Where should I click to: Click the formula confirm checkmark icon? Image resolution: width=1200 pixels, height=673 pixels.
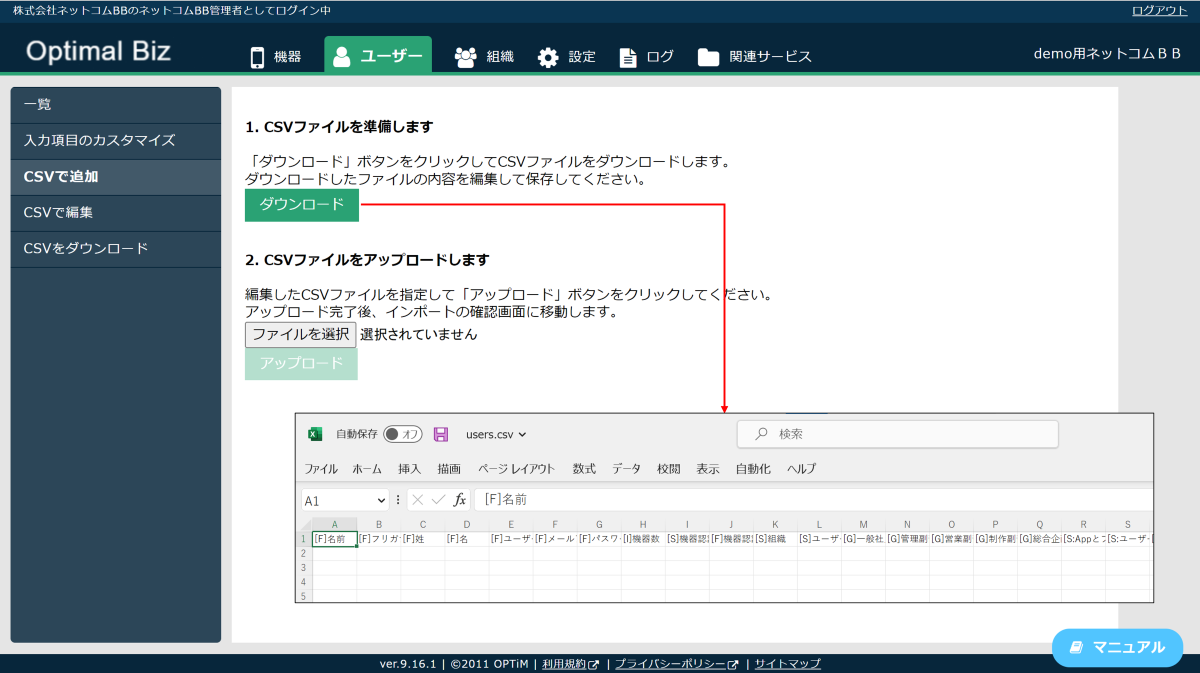coord(439,499)
